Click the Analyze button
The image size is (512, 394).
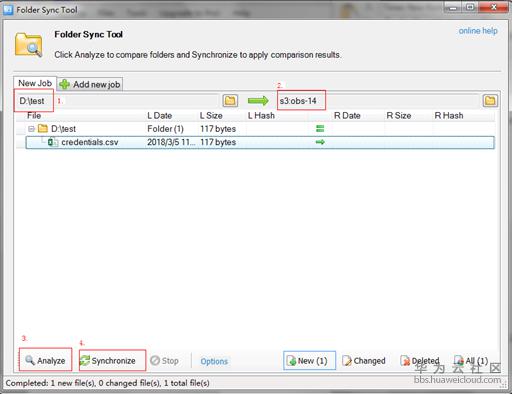tap(45, 360)
